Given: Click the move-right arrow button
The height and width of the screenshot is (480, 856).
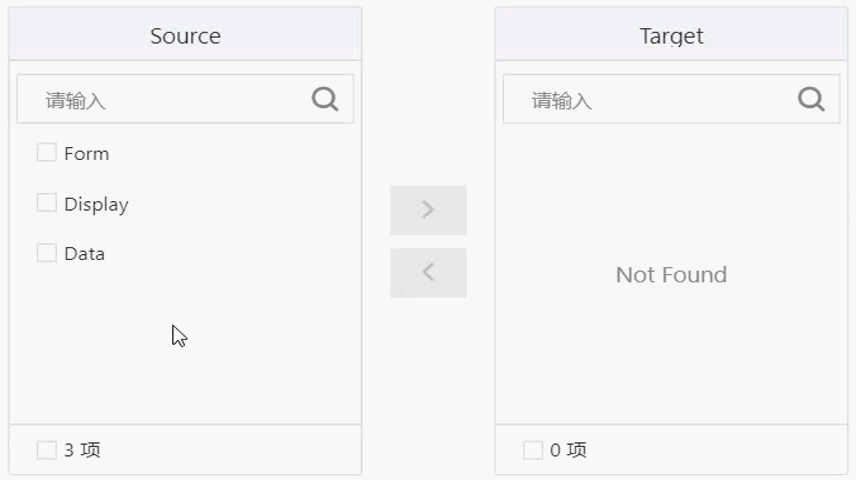Looking at the screenshot, I should (428, 210).
